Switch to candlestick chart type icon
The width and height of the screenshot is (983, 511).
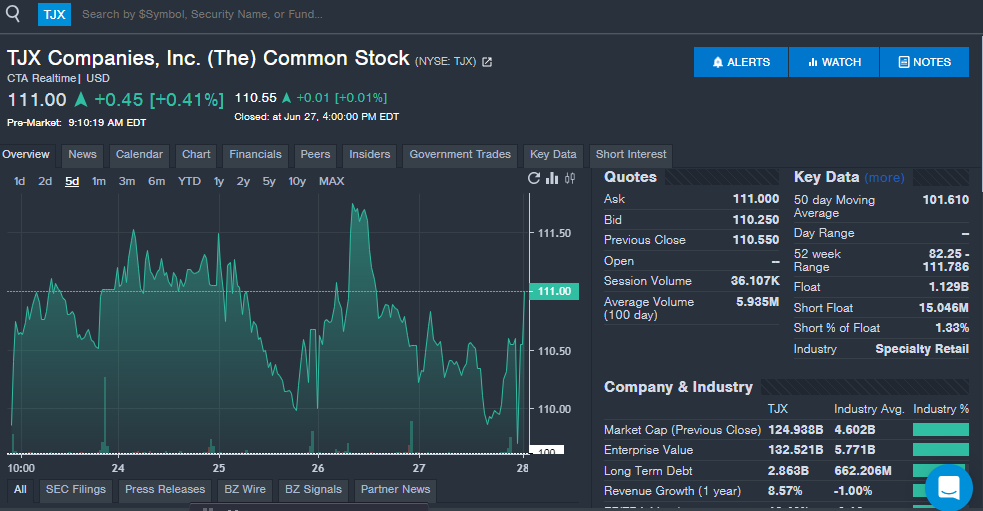click(x=570, y=179)
